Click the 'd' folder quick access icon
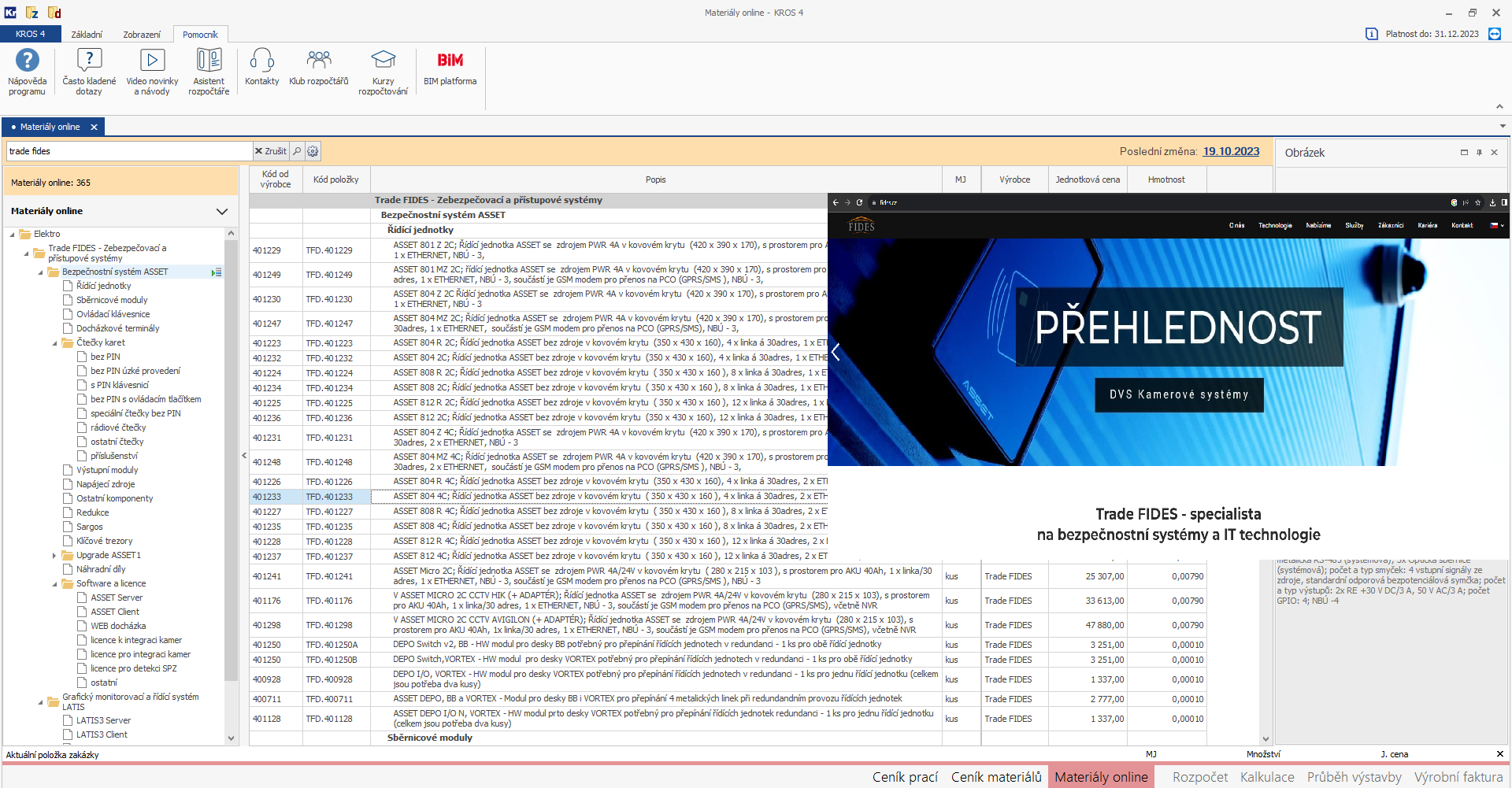This screenshot has height=788, width=1512. (x=54, y=13)
